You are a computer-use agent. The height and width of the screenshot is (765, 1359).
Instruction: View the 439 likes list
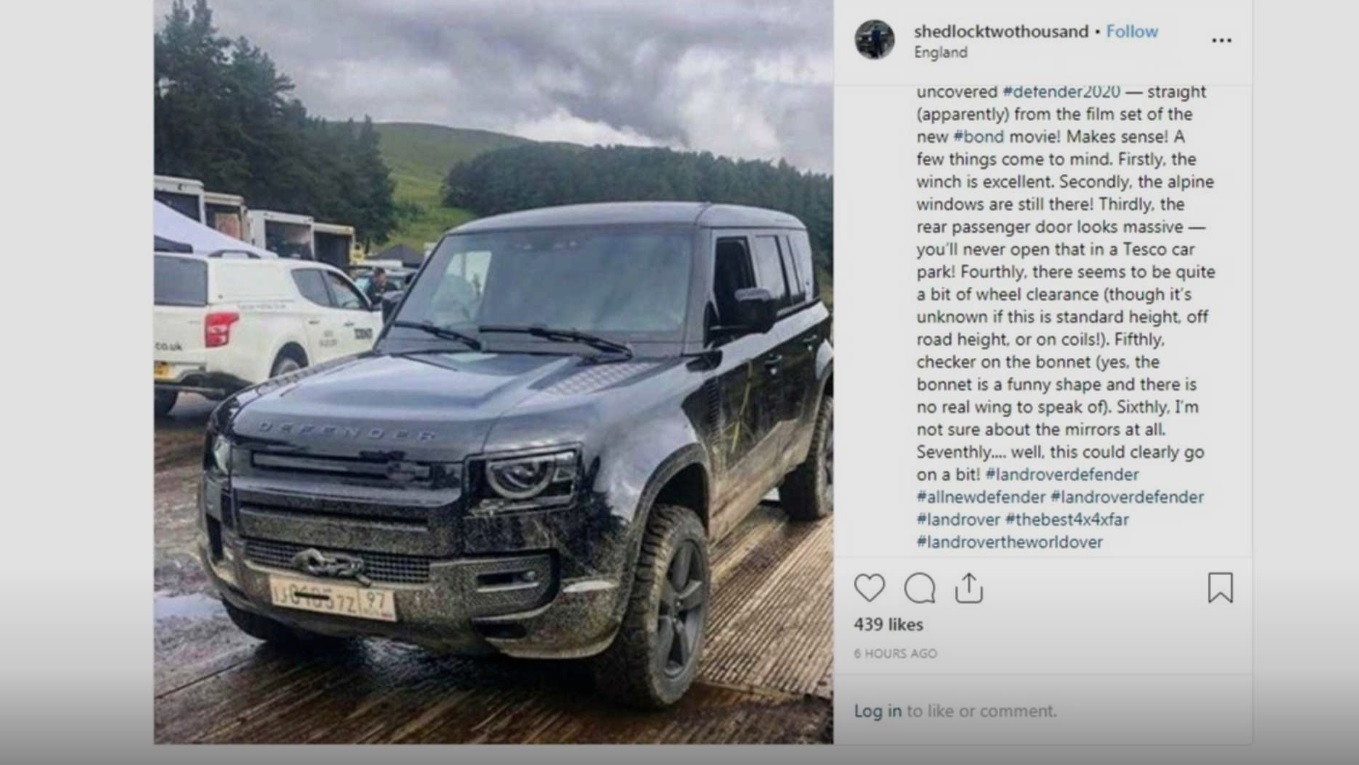pos(888,625)
